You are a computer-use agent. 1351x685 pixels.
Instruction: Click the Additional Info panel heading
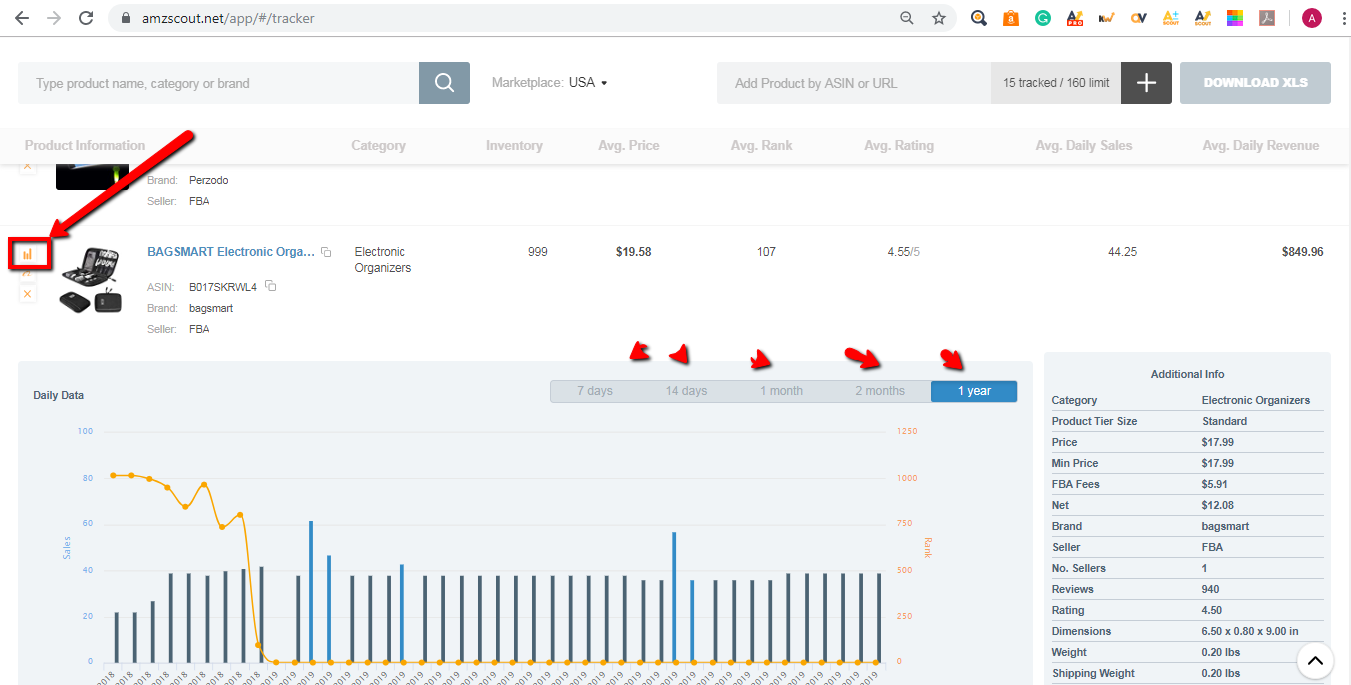pyautogui.click(x=1187, y=374)
